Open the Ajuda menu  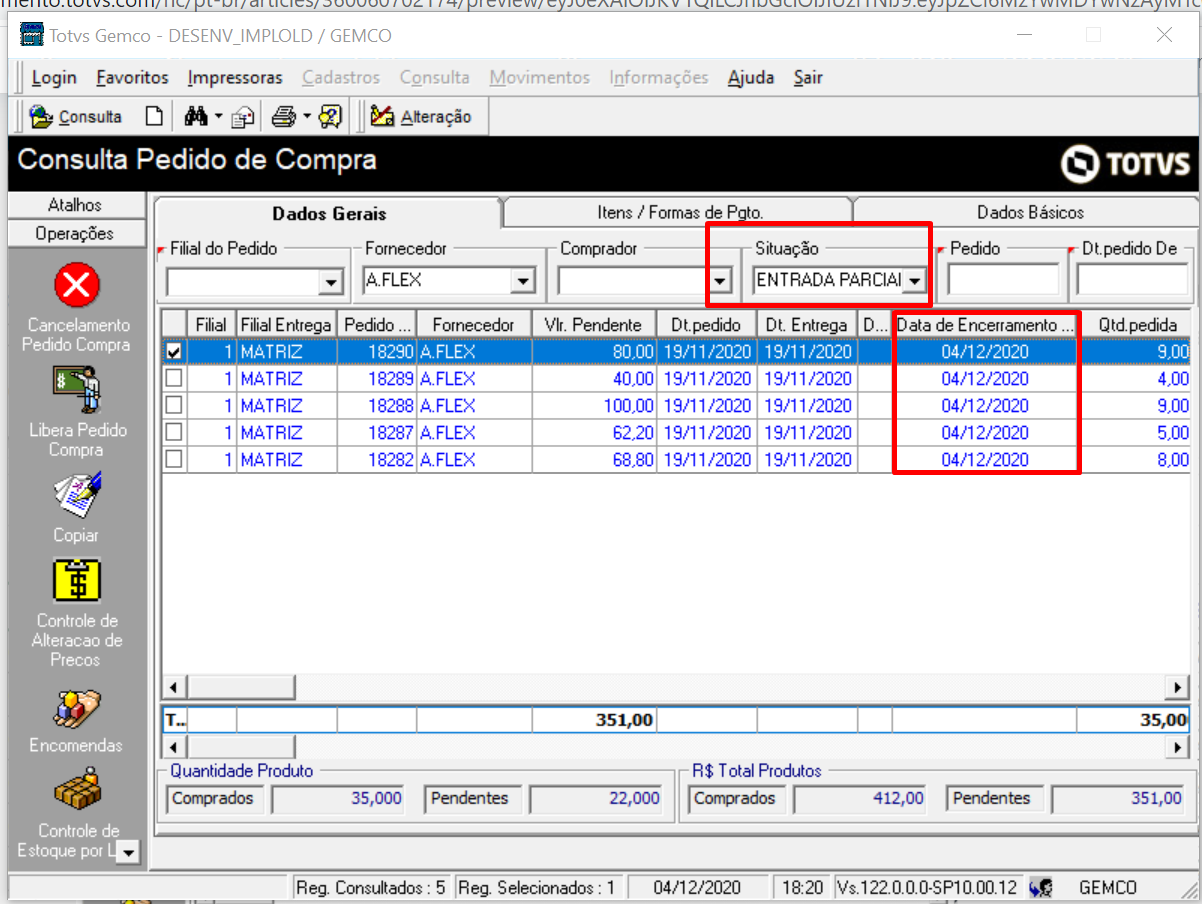(751, 77)
